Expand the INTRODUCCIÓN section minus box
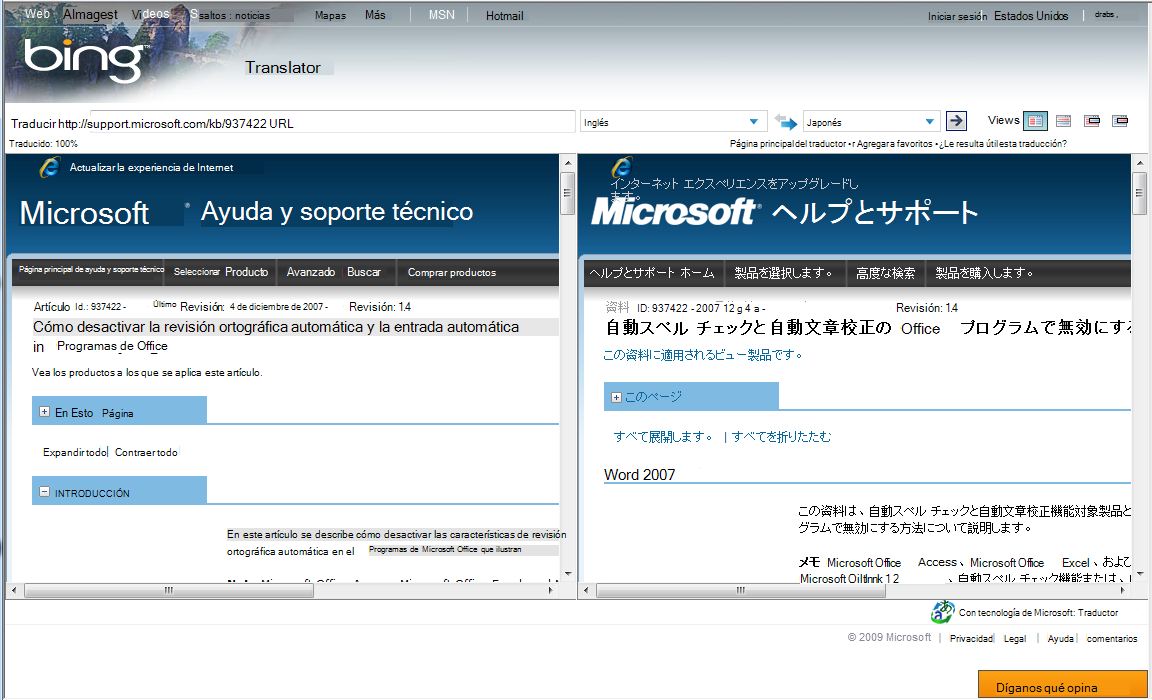 click(x=42, y=491)
